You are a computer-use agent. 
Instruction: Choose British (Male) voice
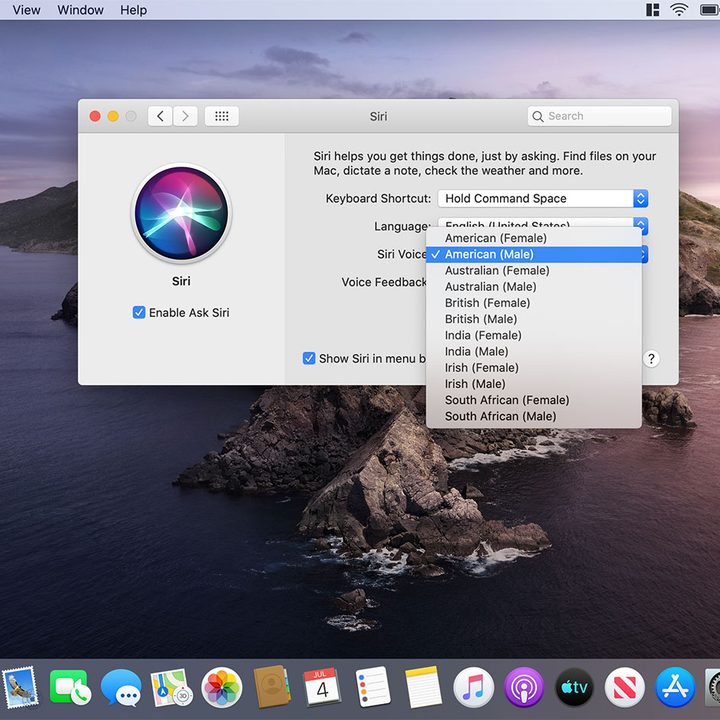pyautogui.click(x=534, y=319)
